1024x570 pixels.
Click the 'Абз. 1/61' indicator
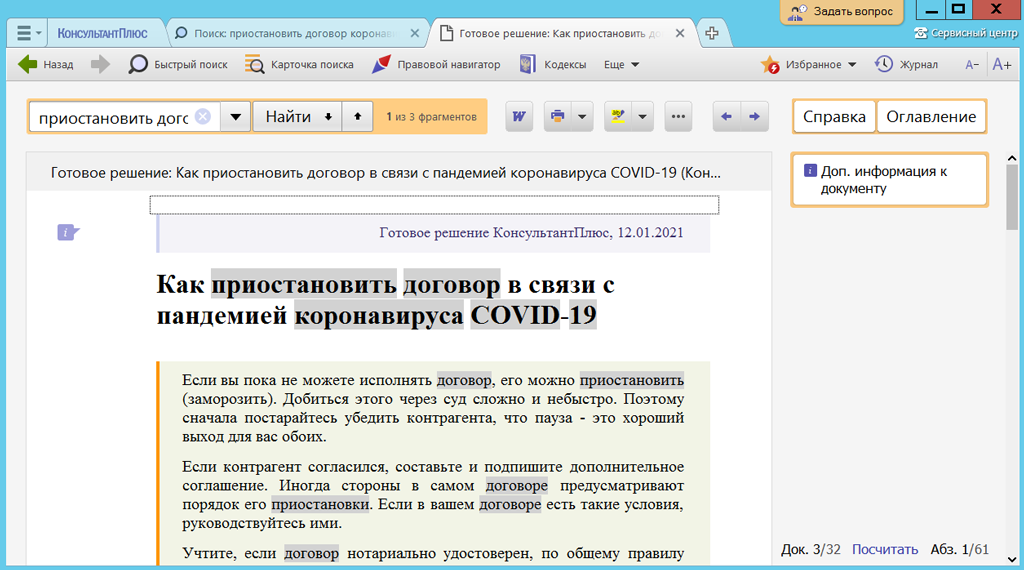click(x=959, y=550)
